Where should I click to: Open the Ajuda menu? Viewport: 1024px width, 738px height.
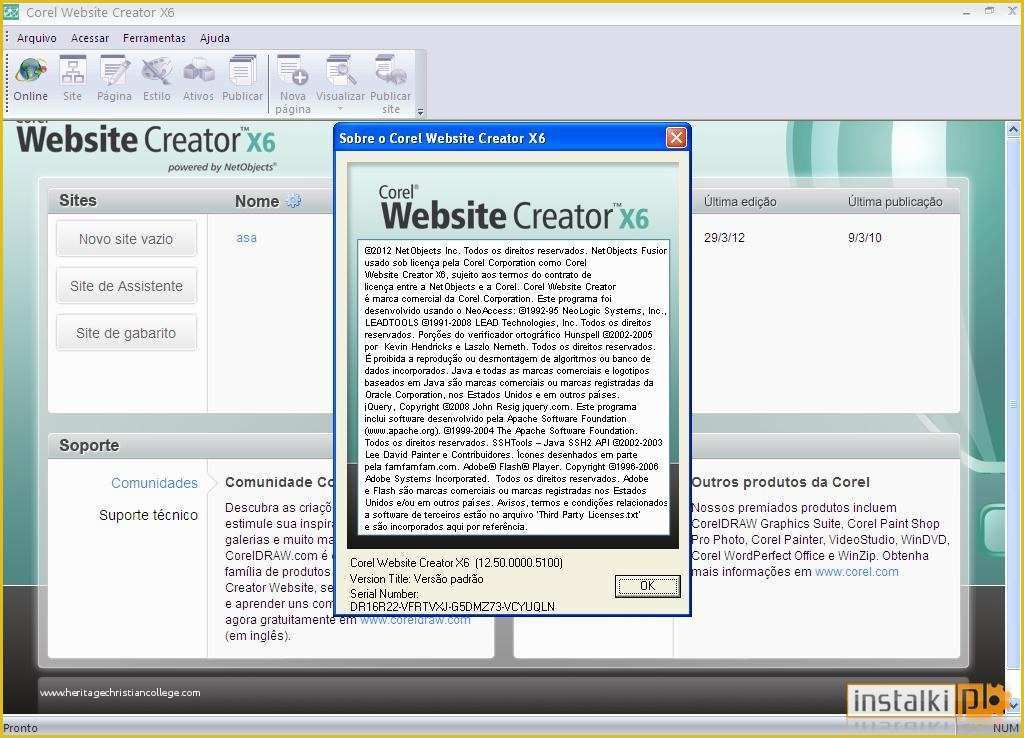(215, 38)
